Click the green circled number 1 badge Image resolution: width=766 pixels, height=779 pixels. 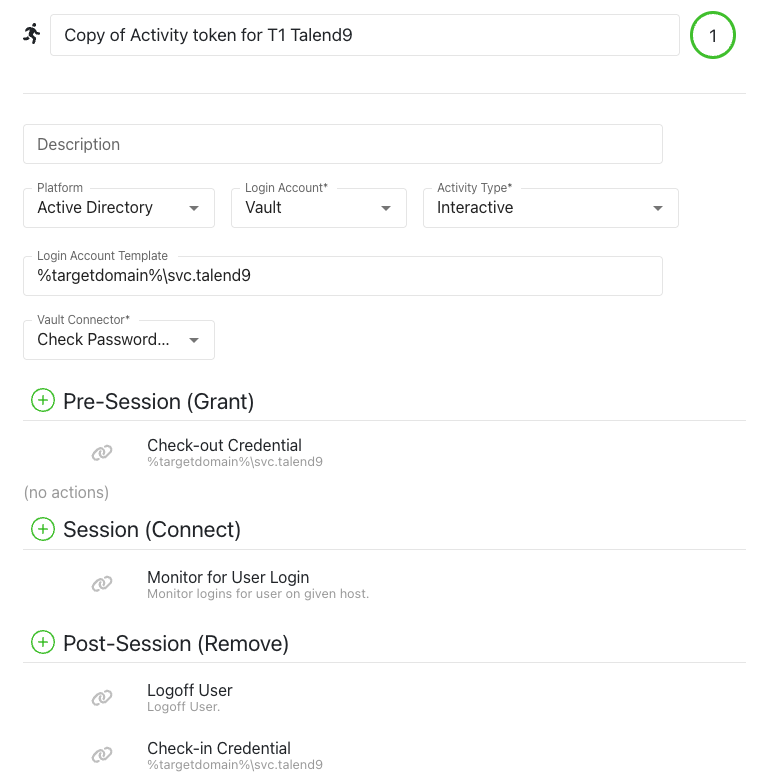pyautogui.click(x=713, y=36)
